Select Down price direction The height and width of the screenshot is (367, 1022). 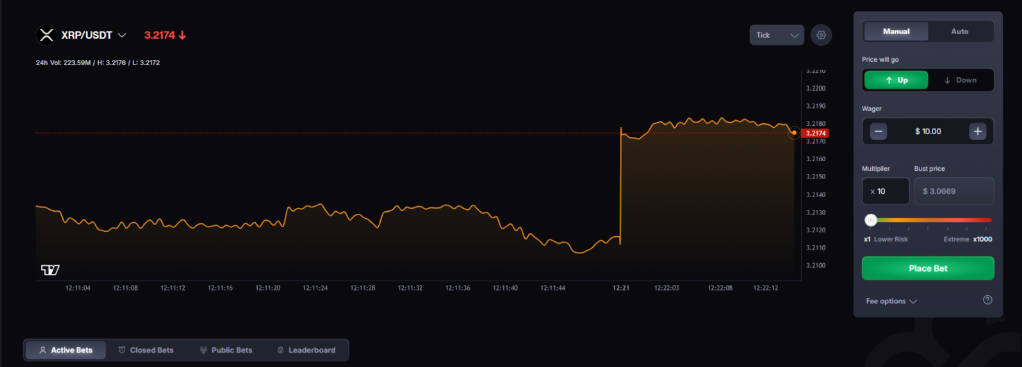coord(960,80)
